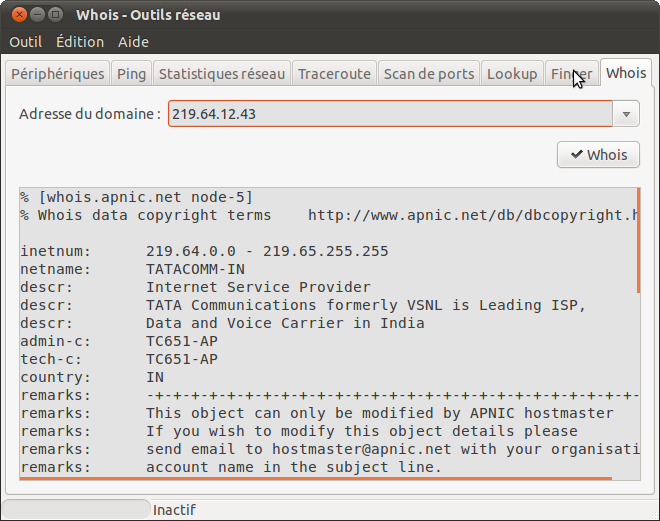Expand the domain address dropdown arrow
Screen dimensions: 660x521
click(626, 114)
